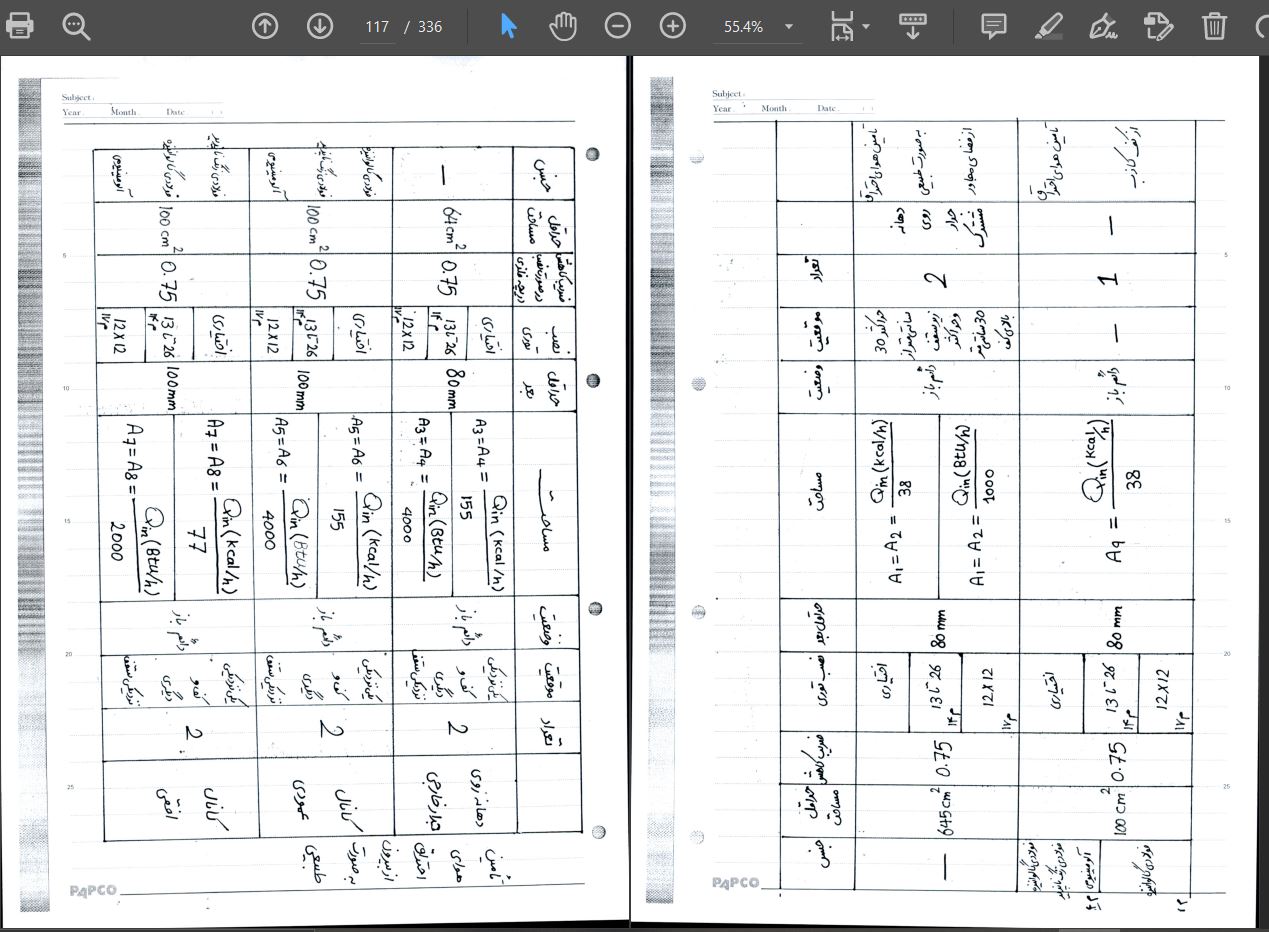Add a comment with speech bubble tool
Image resolution: width=1269 pixels, height=932 pixels.
(x=993, y=26)
